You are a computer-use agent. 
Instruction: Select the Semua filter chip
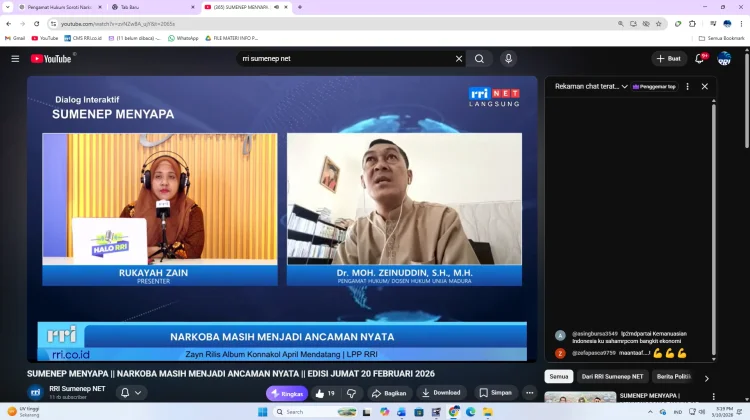559,376
